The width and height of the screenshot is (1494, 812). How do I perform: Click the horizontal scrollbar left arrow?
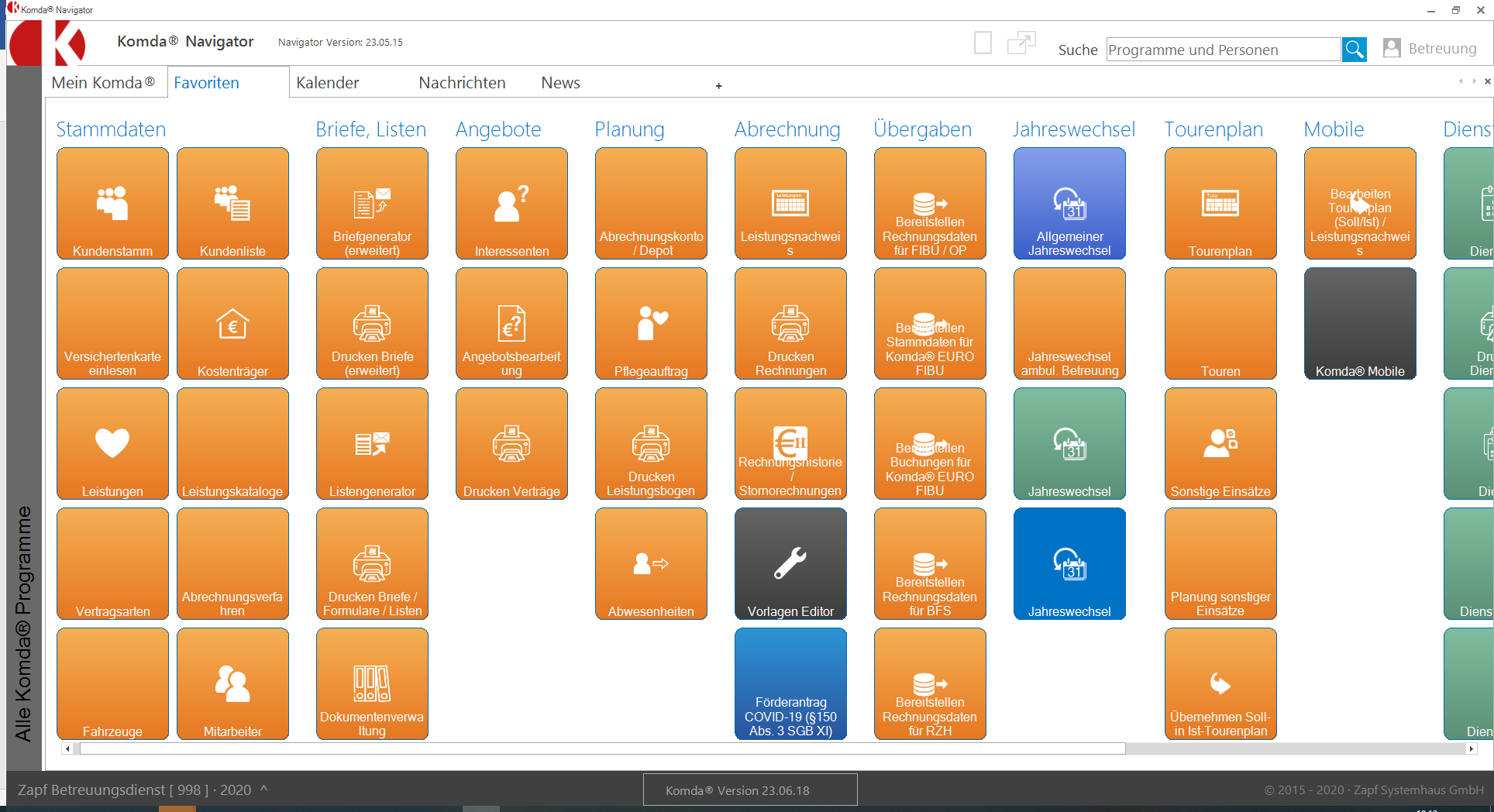tap(68, 748)
